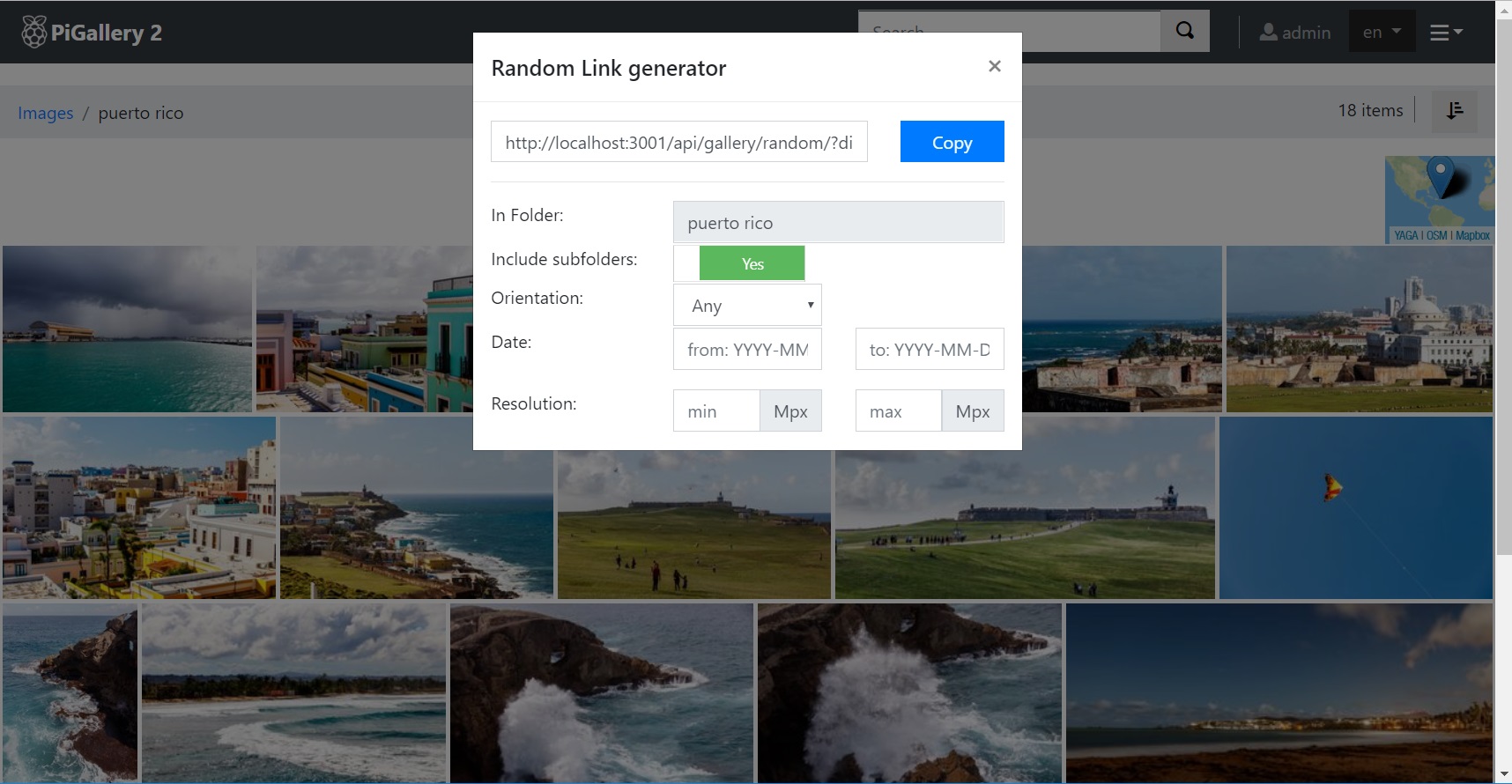
Task: Click the admin user icon
Action: (x=1268, y=33)
